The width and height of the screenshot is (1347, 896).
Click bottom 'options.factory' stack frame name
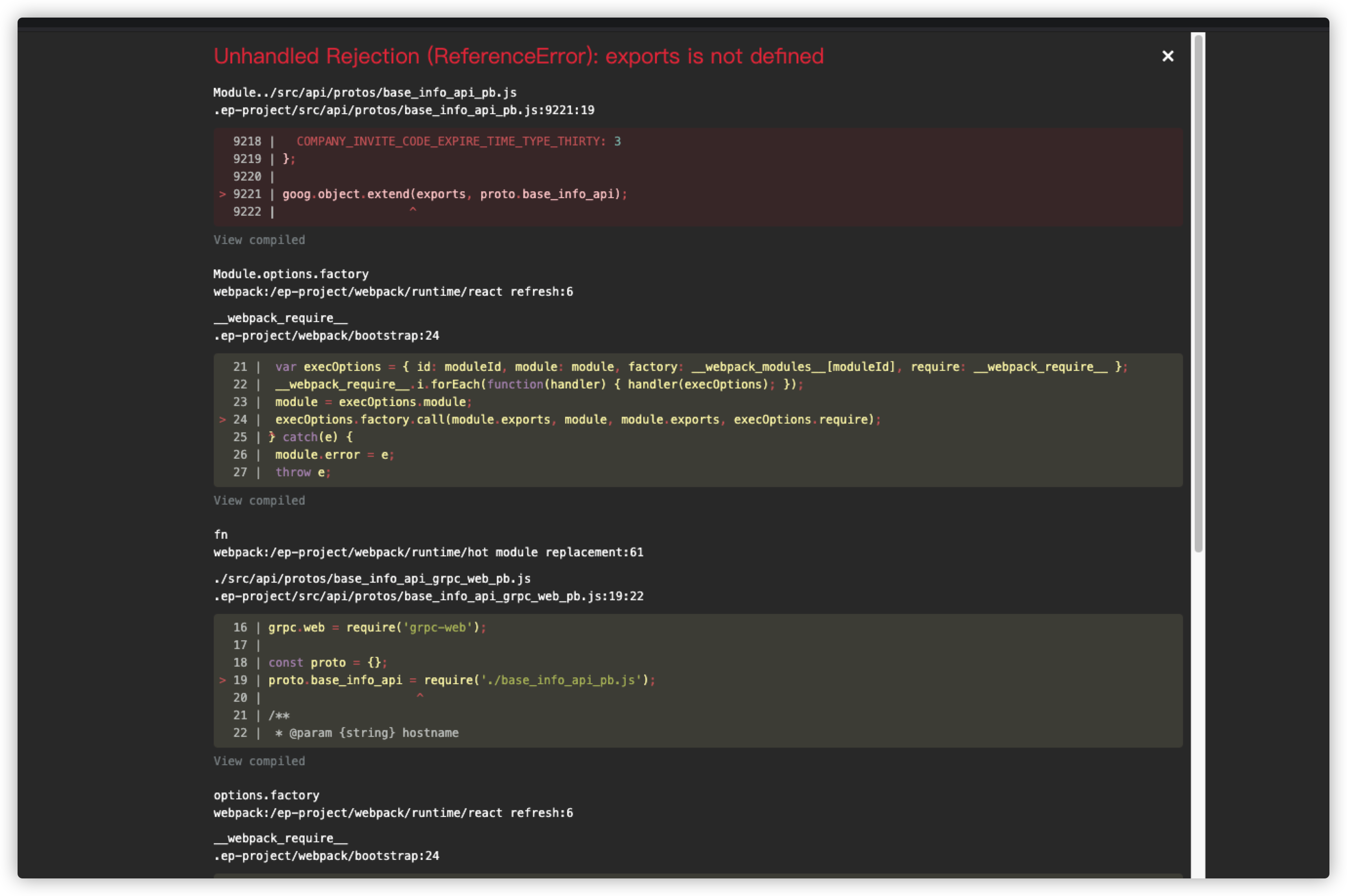click(x=266, y=795)
